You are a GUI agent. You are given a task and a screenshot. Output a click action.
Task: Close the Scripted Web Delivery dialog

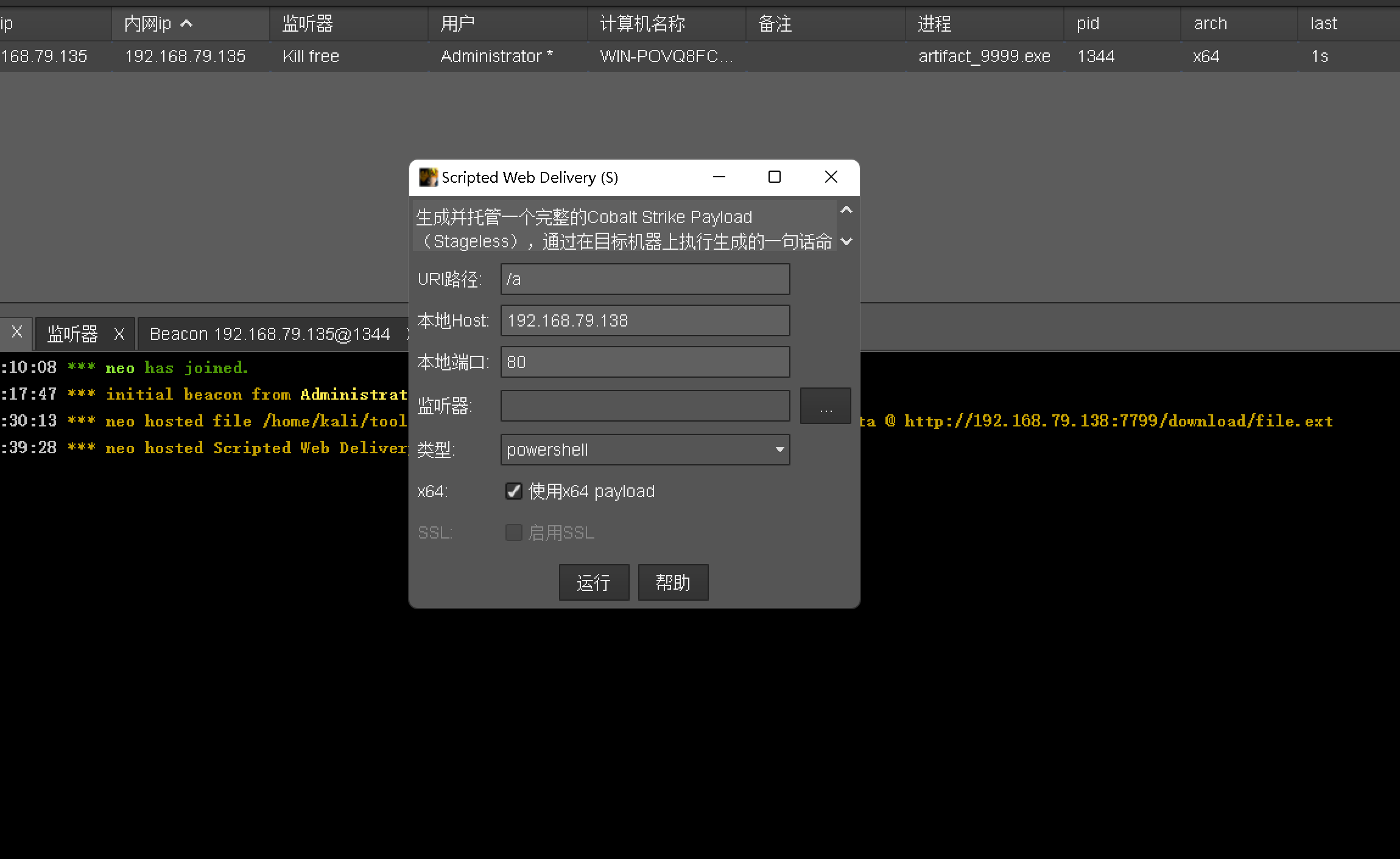pos(831,177)
